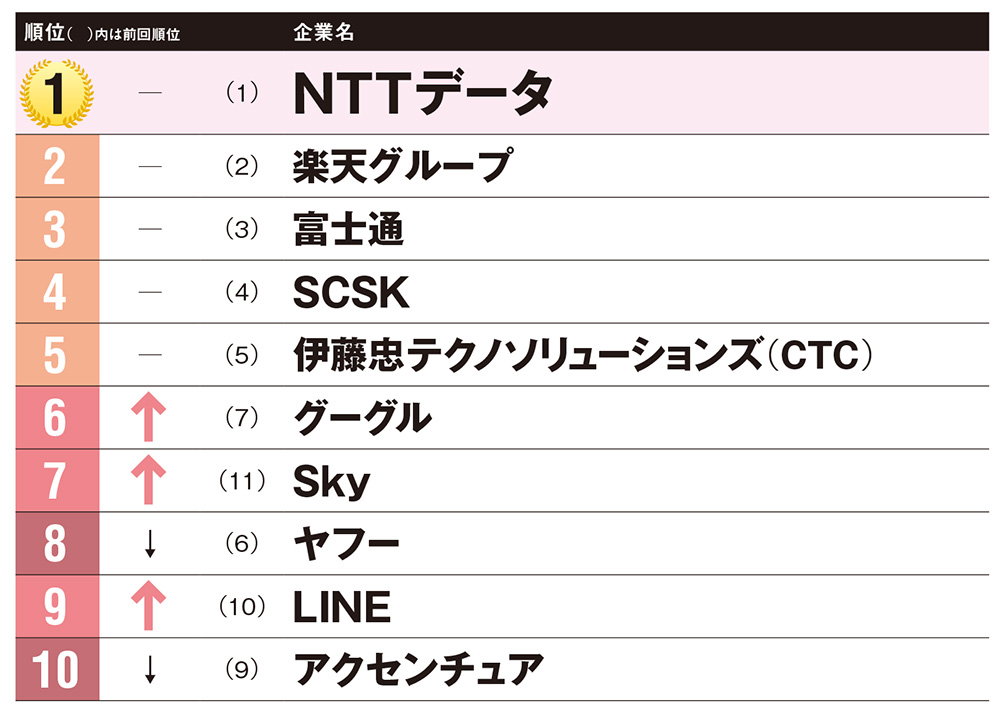Click the down arrow beside アクセンチュア
The width and height of the screenshot is (1000, 716).
tap(150, 669)
